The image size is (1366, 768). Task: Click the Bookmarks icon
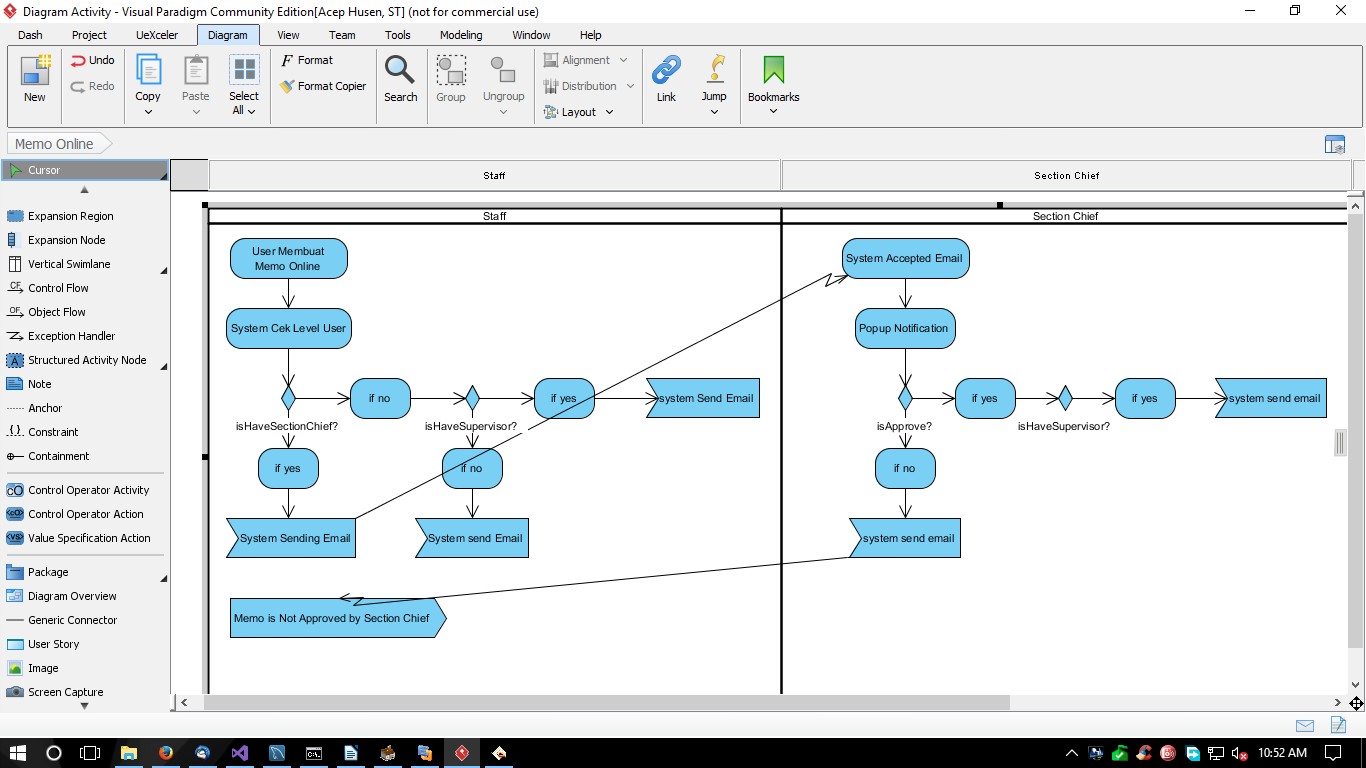[x=774, y=70]
